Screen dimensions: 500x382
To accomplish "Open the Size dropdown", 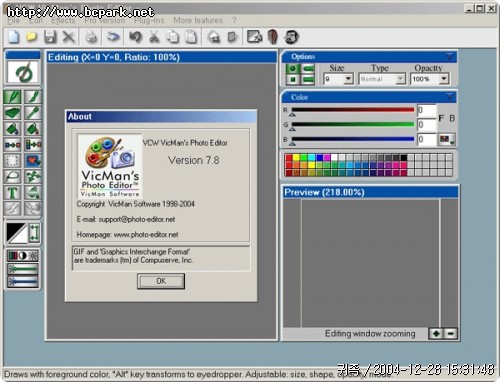I will tap(348, 79).
